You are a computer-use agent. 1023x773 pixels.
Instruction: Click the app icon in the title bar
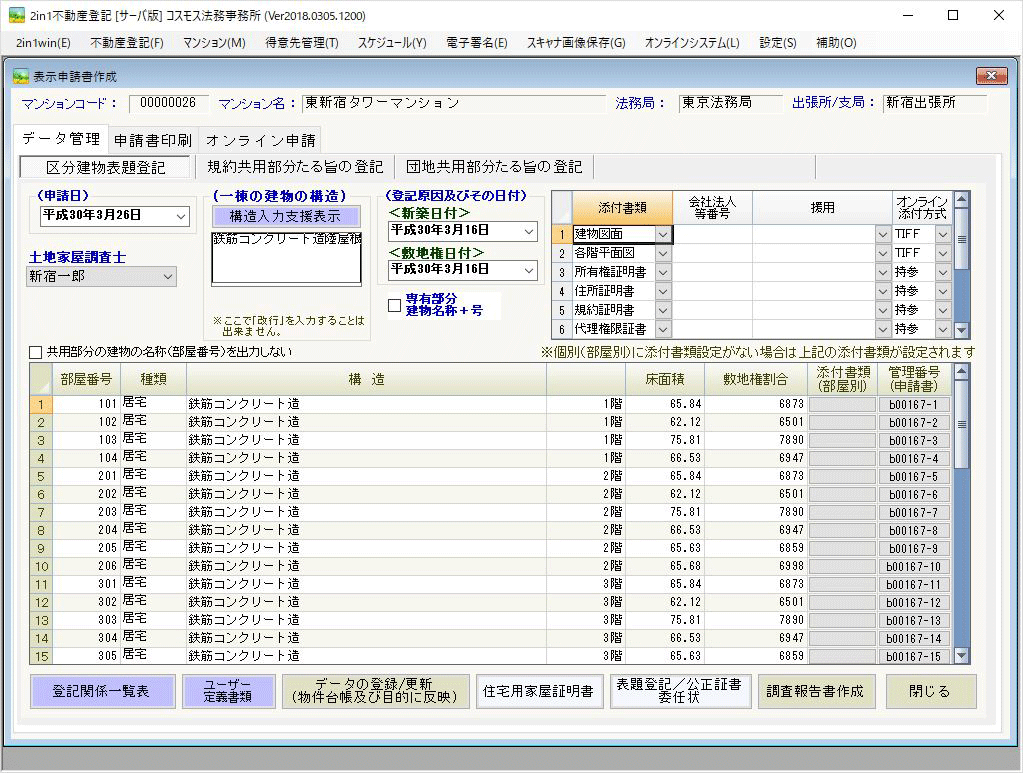(x=16, y=16)
